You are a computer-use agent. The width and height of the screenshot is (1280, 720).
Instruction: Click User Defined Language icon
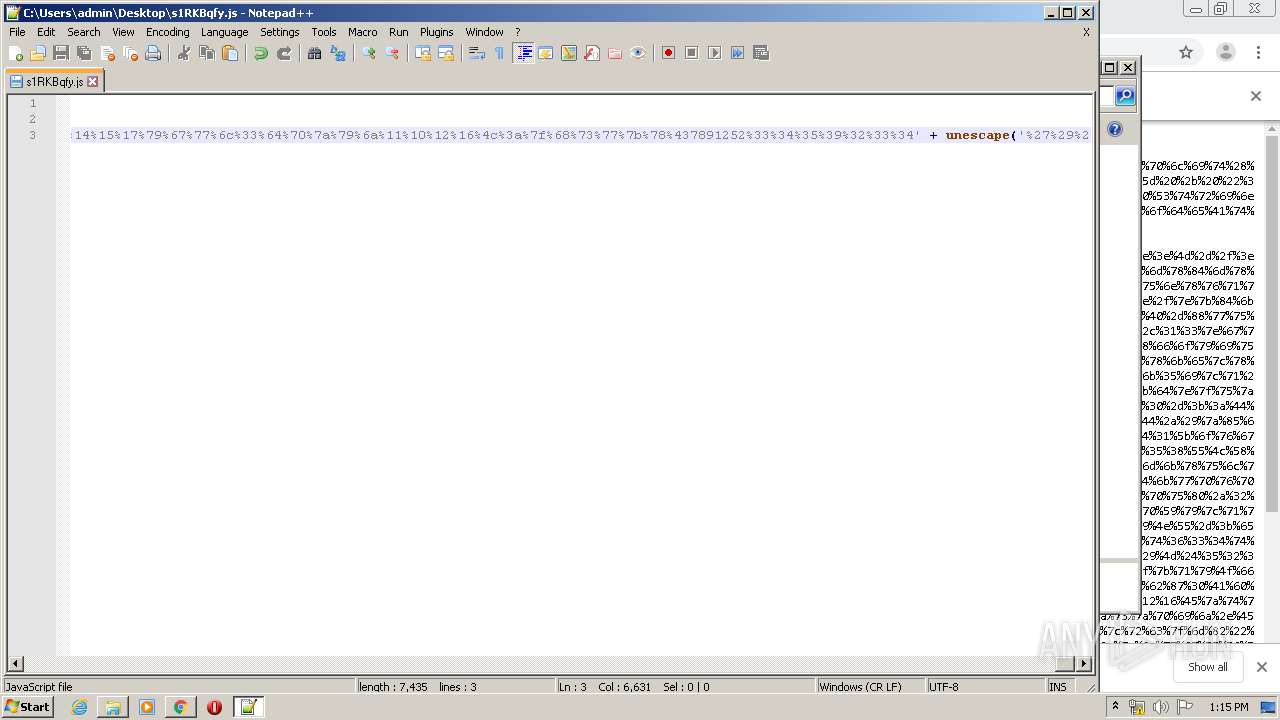(546, 53)
